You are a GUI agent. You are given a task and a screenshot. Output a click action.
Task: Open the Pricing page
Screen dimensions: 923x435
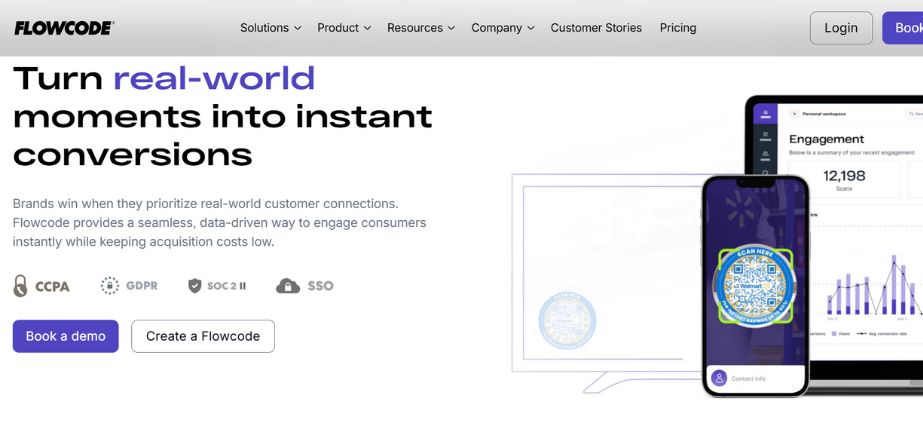[678, 28]
